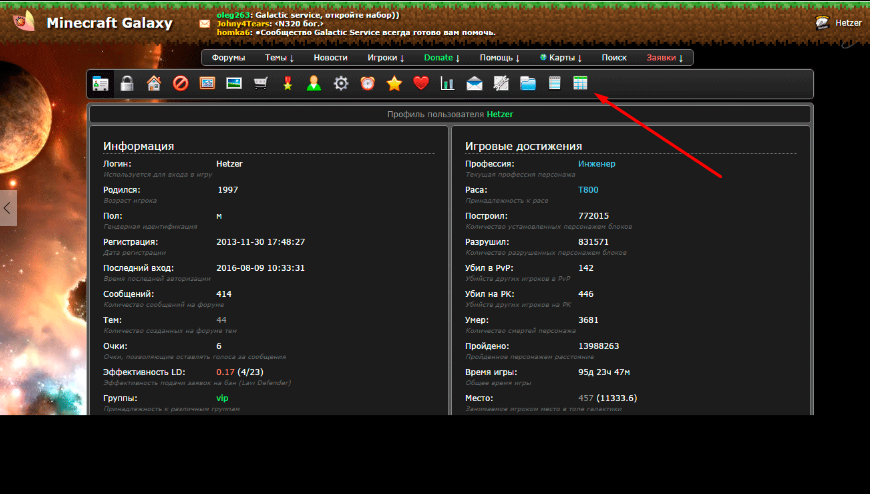The width and height of the screenshot is (870, 494).
Task: Open the blue folder icon
Action: point(528,84)
